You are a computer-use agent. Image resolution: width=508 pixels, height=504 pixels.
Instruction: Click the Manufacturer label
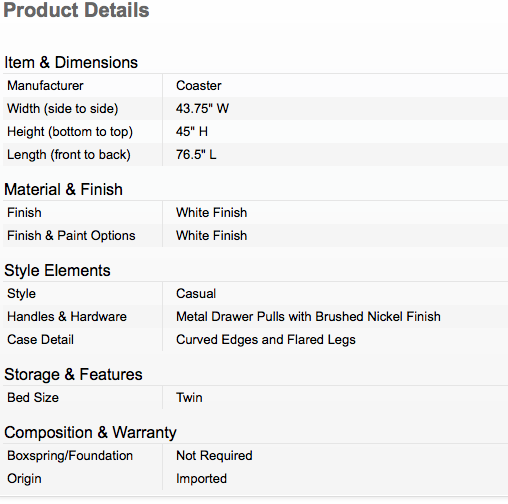pyautogui.click(x=45, y=86)
